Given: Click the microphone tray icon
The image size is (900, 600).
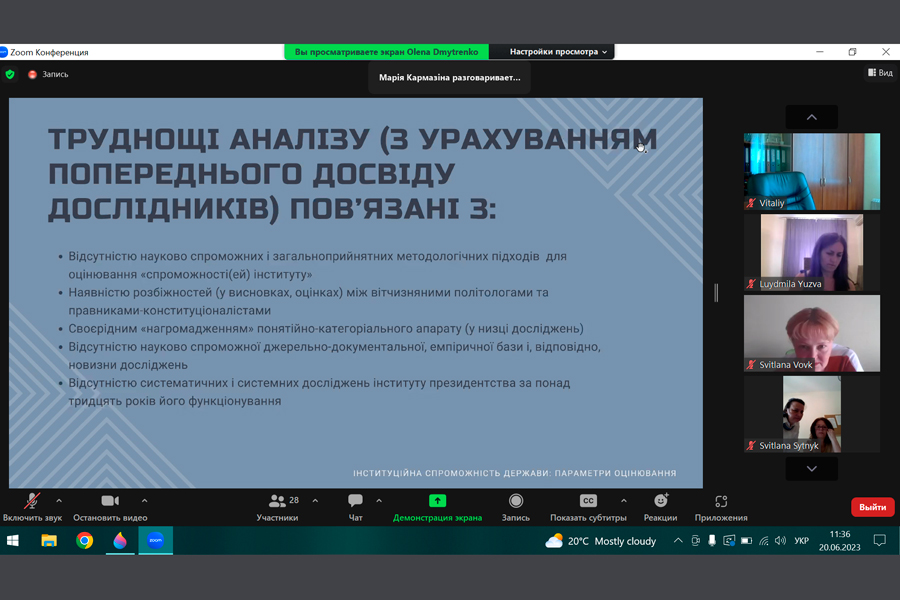Looking at the screenshot, I should click(x=712, y=540).
